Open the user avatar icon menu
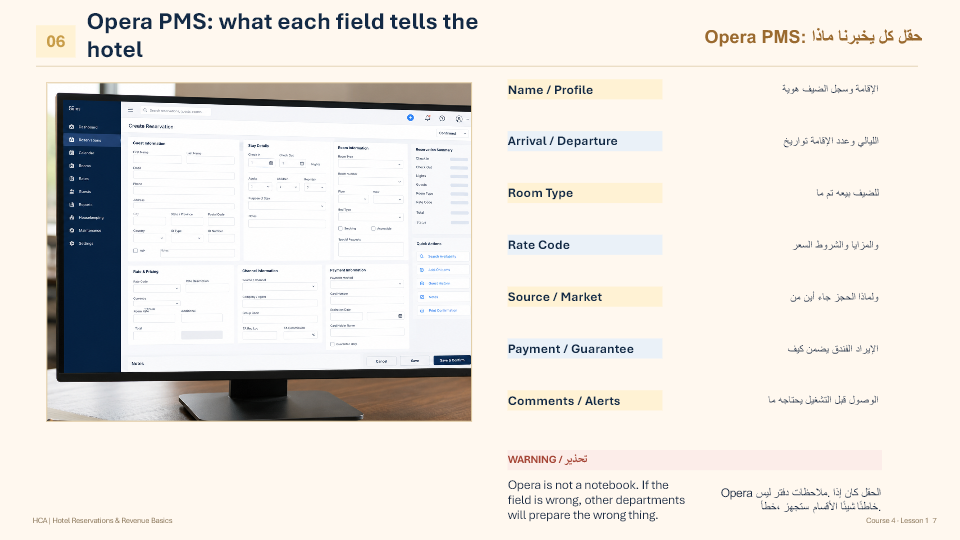 [459, 119]
